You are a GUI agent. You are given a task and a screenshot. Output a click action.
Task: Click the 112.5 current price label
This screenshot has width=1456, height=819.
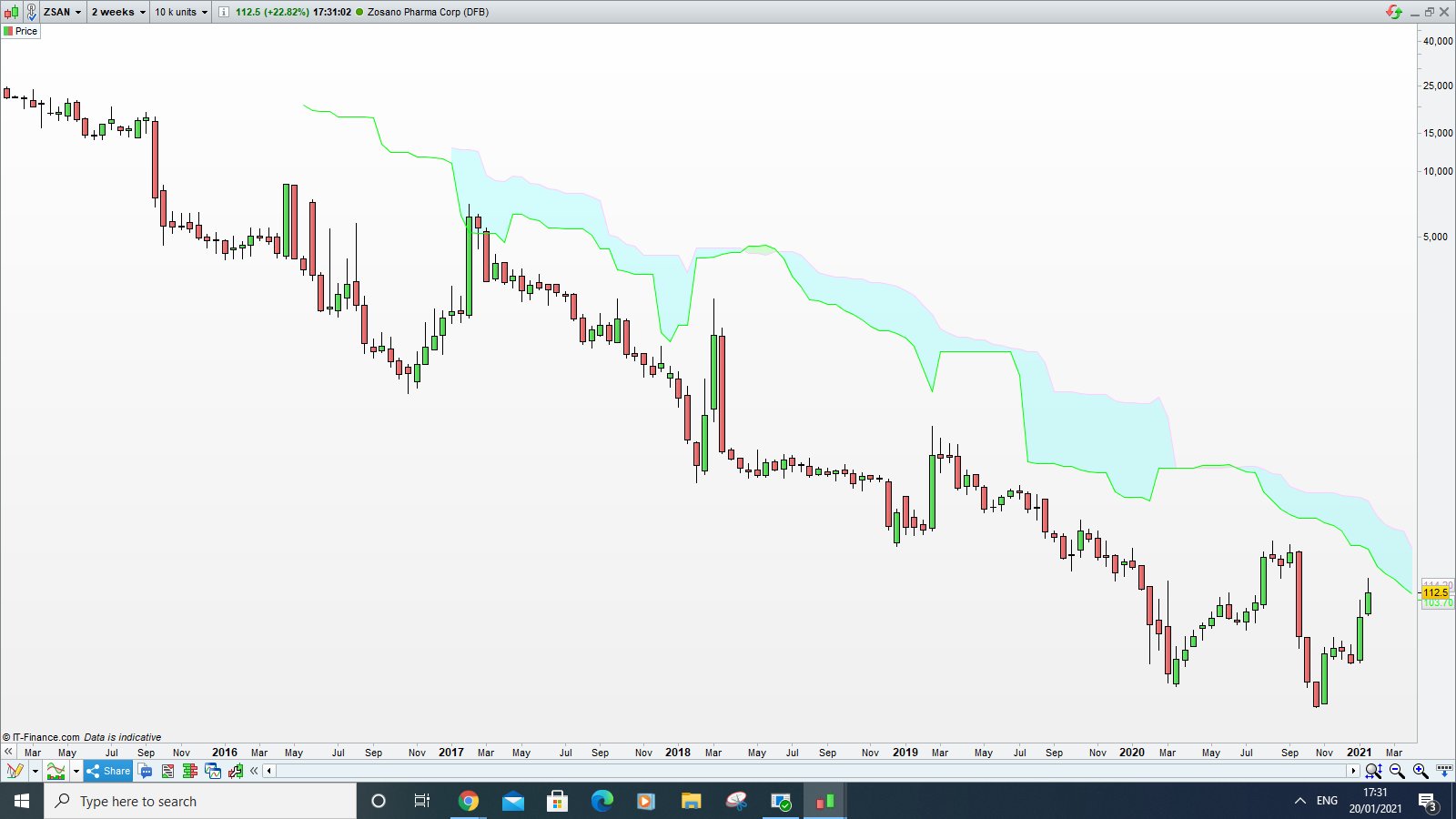(1435, 592)
